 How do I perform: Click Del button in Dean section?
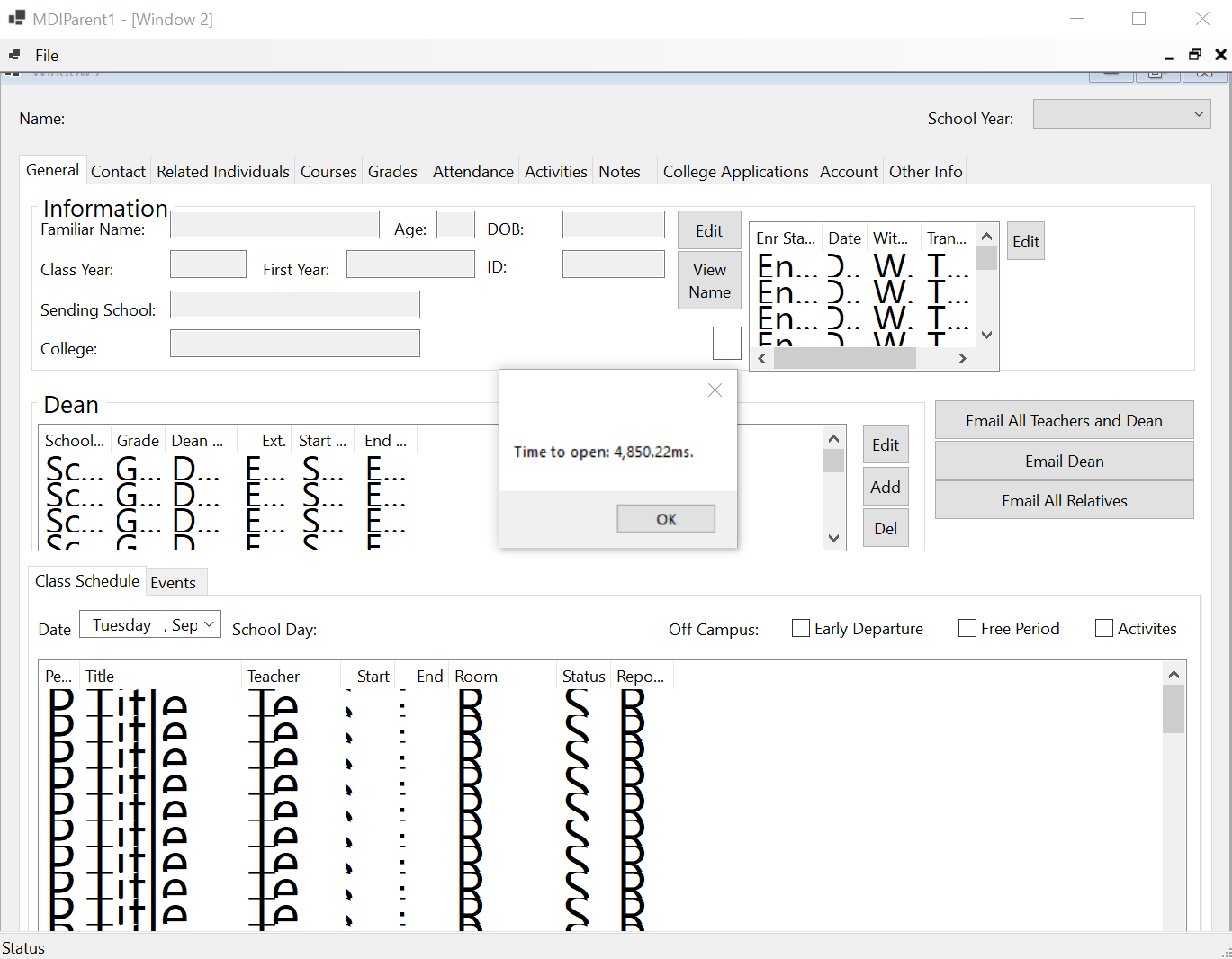[886, 528]
